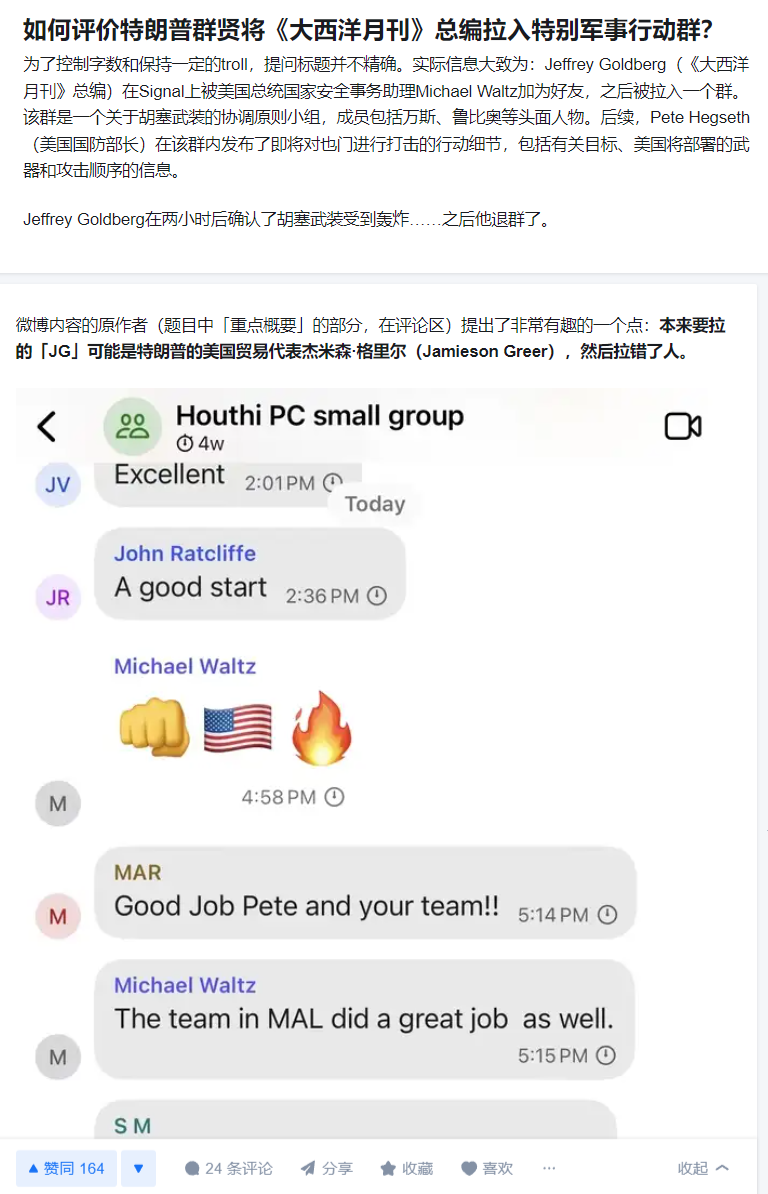Viewport: 768px width, 1194px height.
Task: Open the more options ellipsis menu
Action: point(549,1167)
